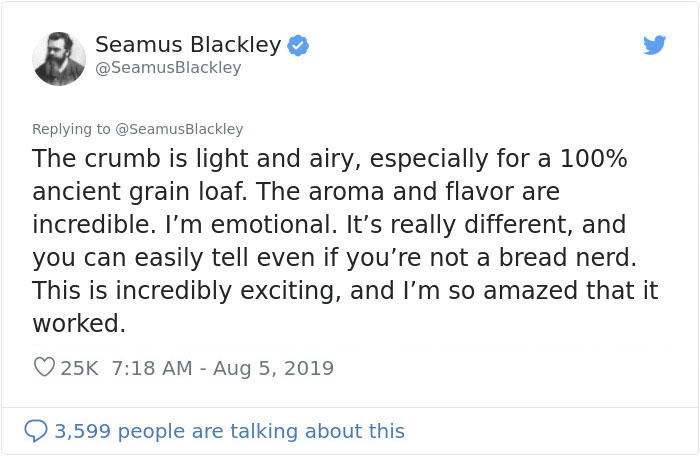The width and height of the screenshot is (700, 456).
Task: Click the @SeamusBlackley handle under the name
Action: (168, 68)
